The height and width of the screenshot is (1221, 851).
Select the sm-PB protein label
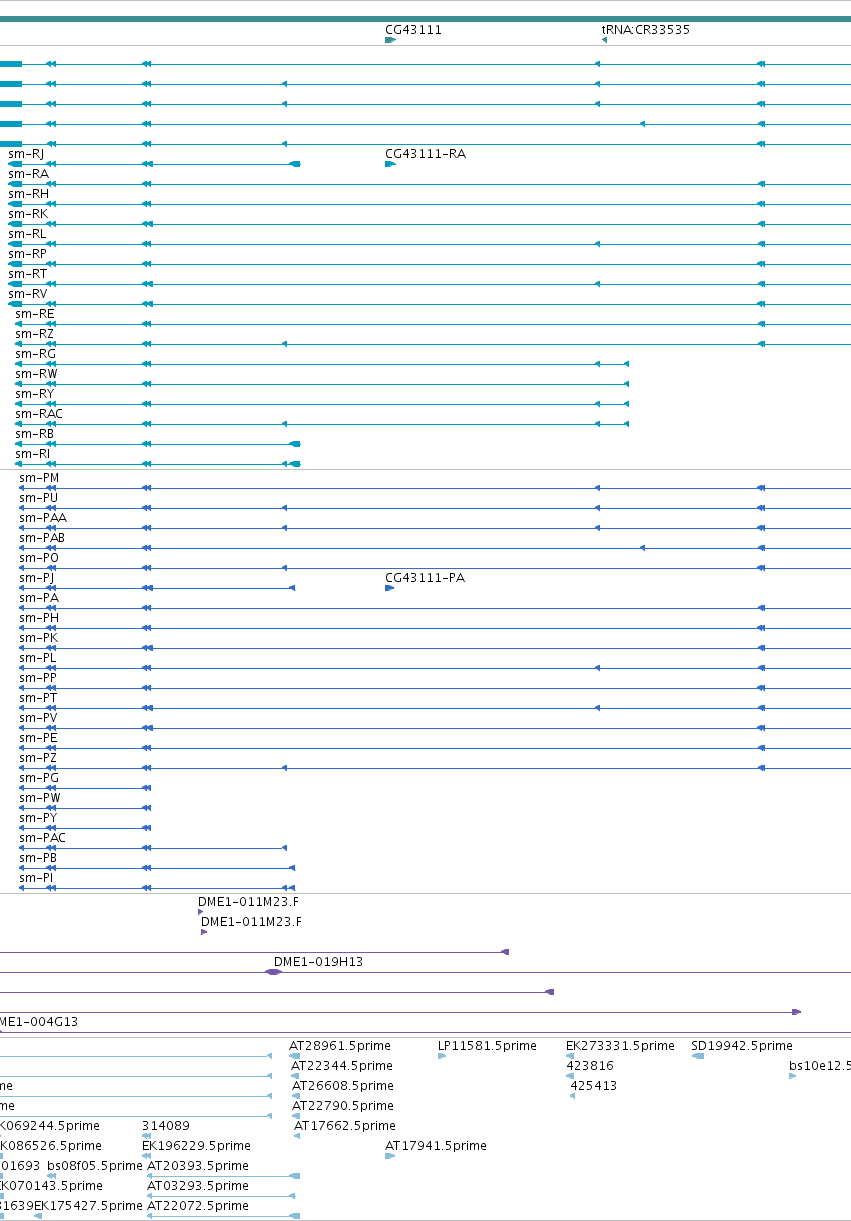click(x=38, y=858)
